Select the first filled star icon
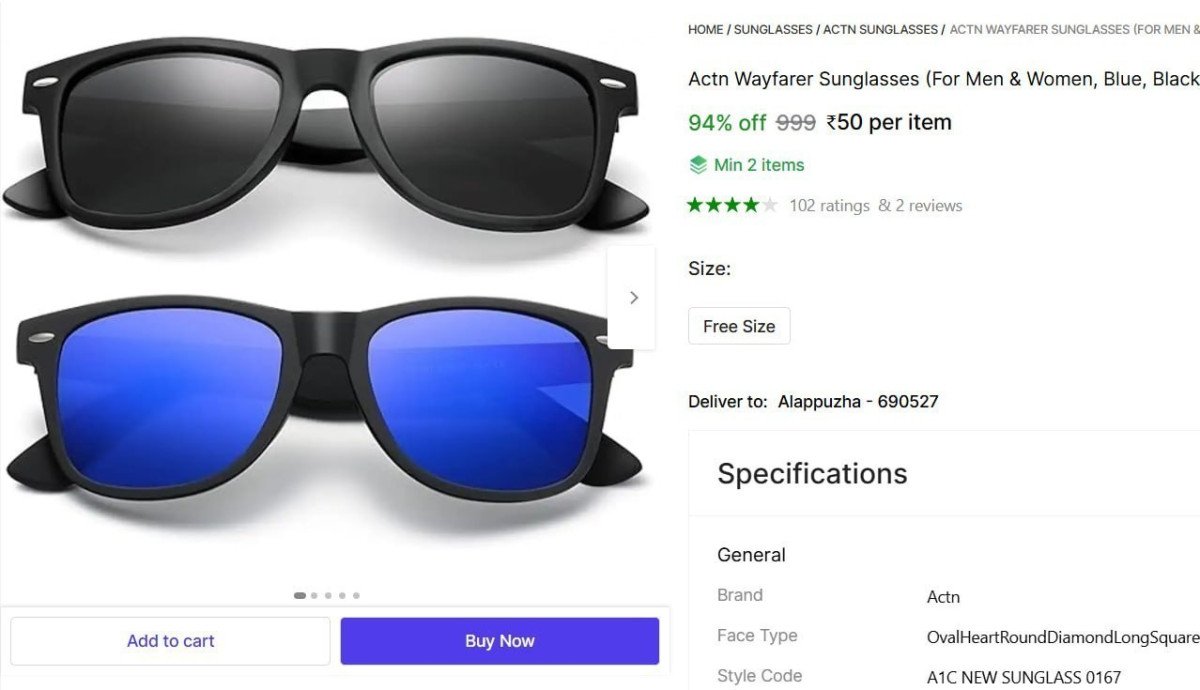The height and width of the screenshot is (690, 1200). [693, 204]
